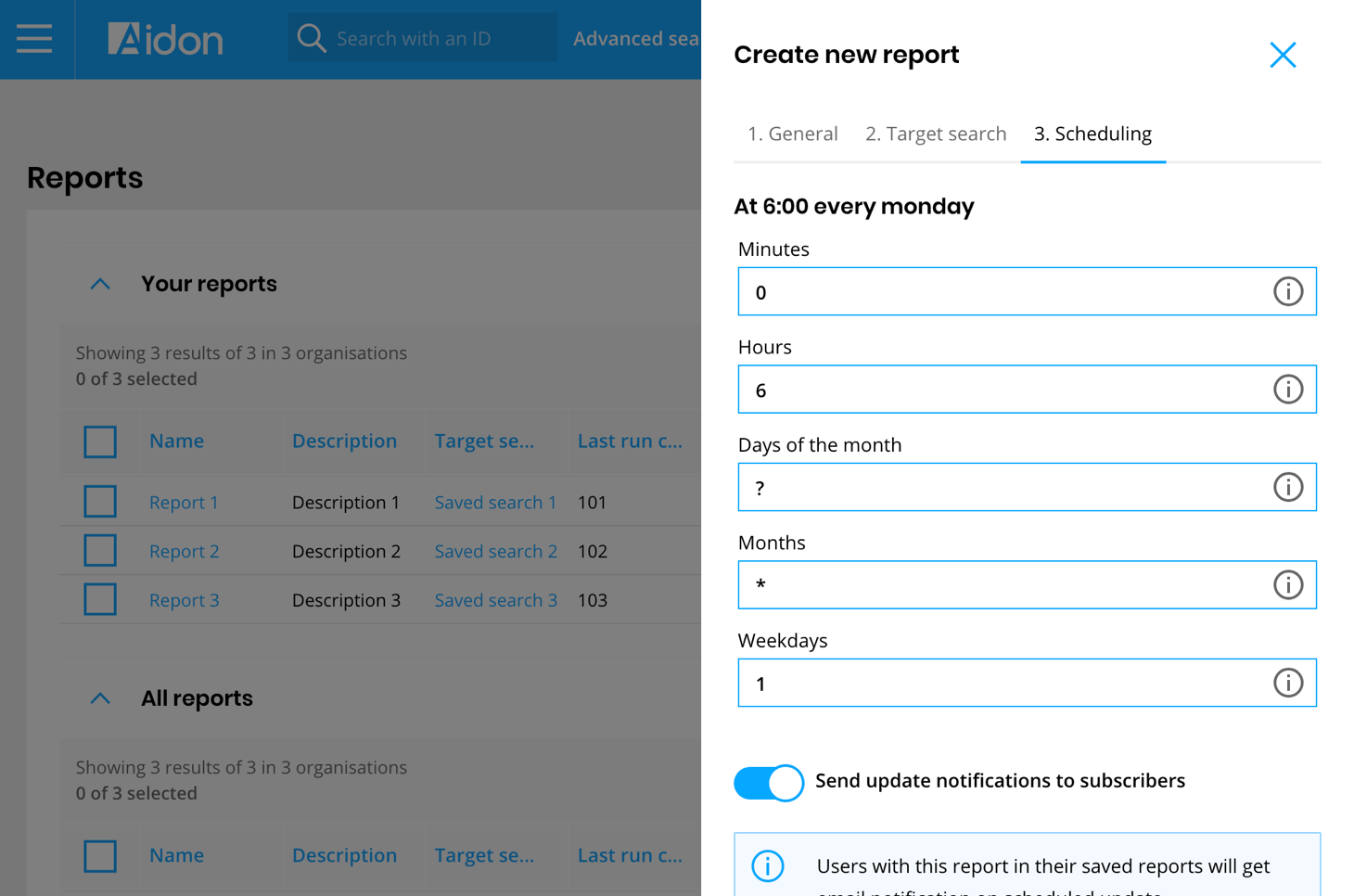1354x896 pixels.
Task: Select all in Your reports header checkbox
Action: (x=100, y=442)
